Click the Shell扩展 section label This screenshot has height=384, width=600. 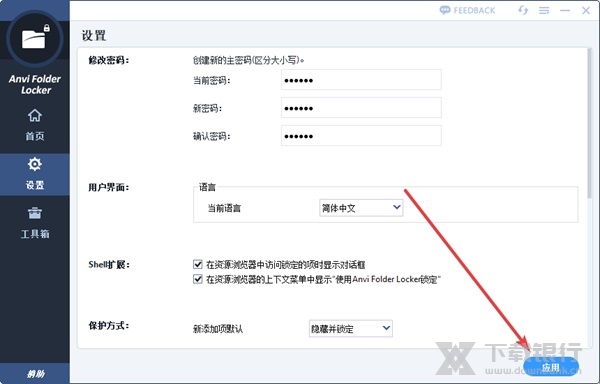click(109, 264)
